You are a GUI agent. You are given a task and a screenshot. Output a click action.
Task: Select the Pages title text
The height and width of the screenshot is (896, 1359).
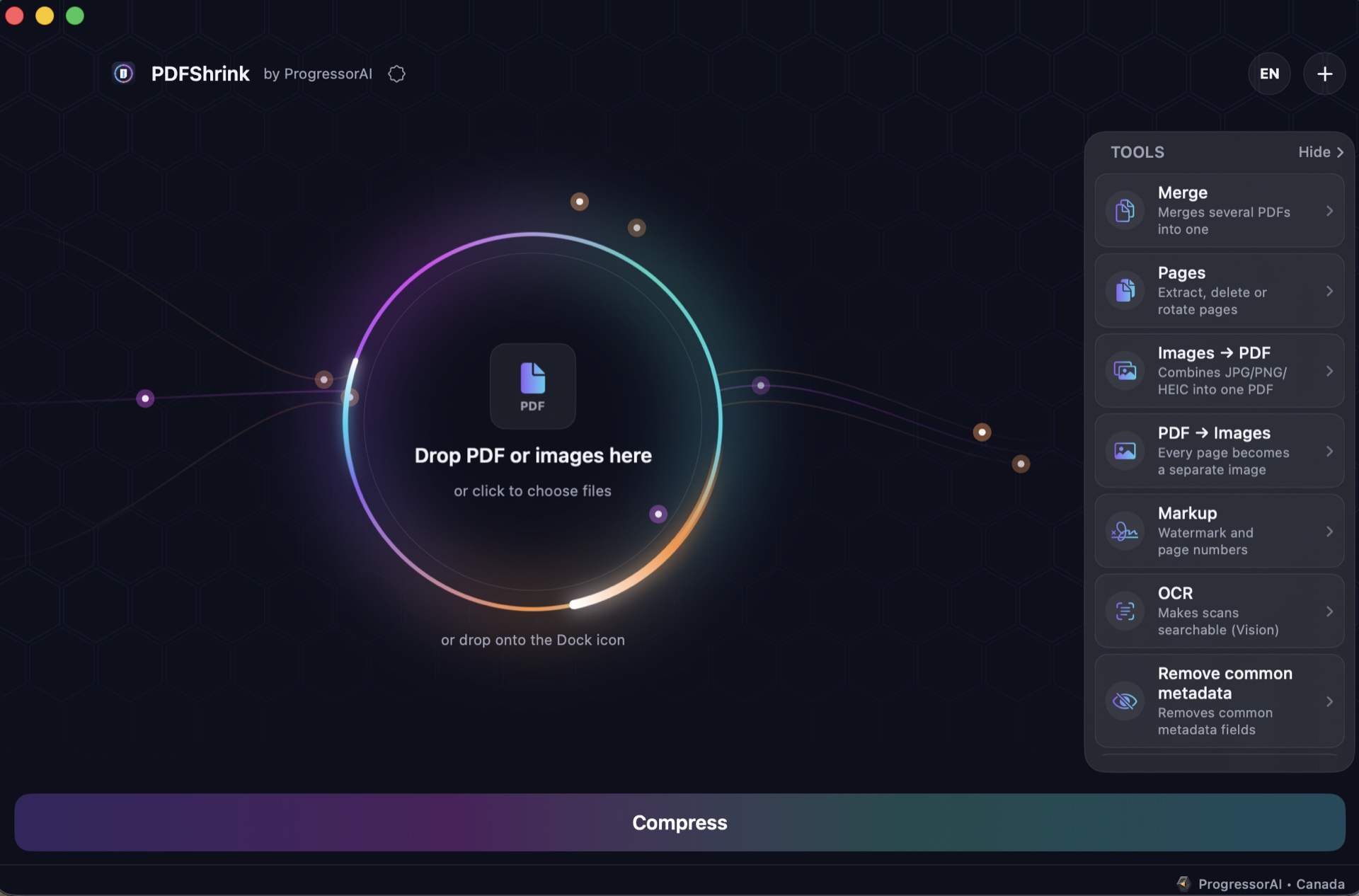click(x=1181, y=272)
